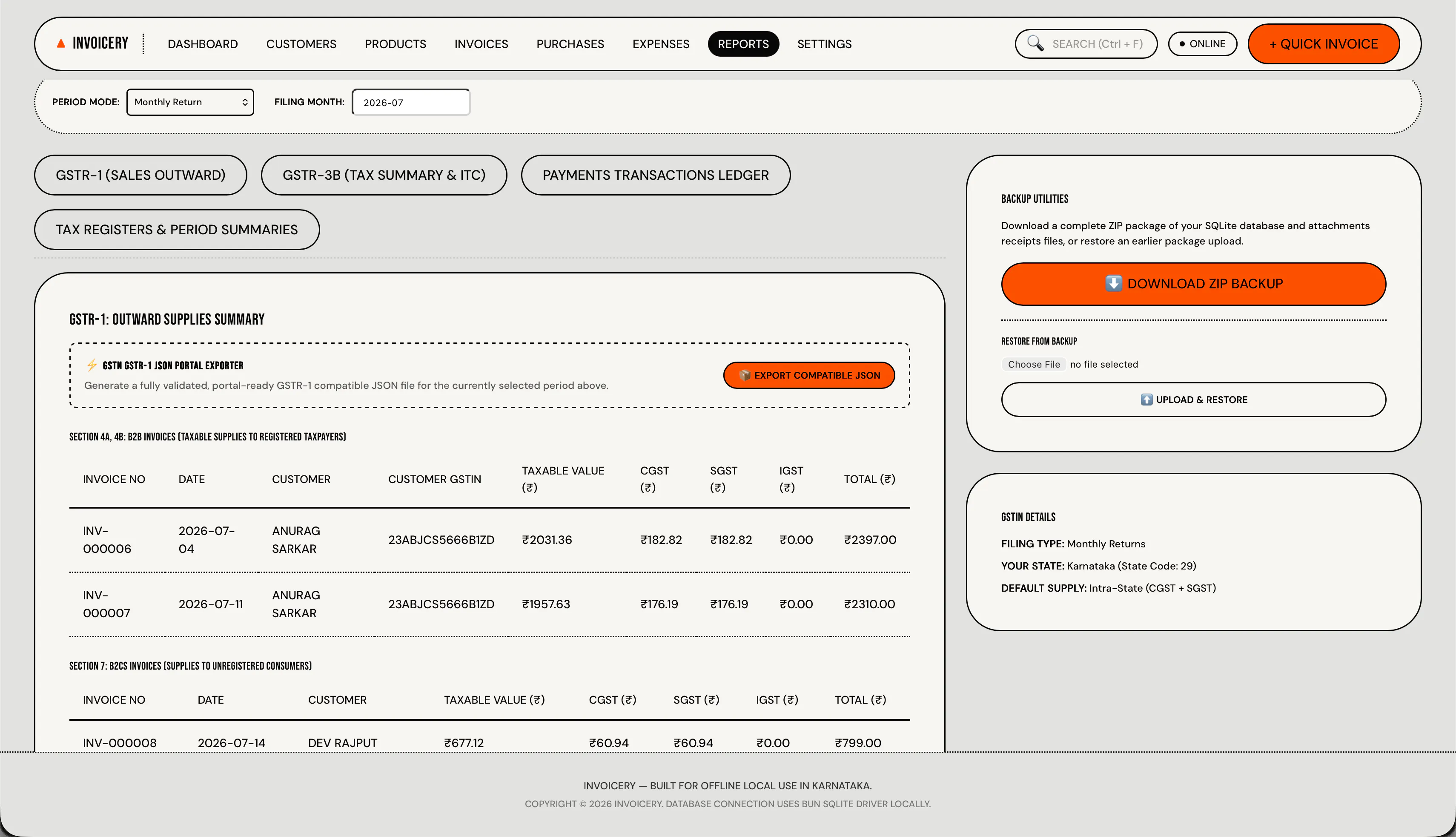Switch to GSTR-1 (Sales Outward) tab
Viewport: 1456px width, 837px height.
[141, 175]
